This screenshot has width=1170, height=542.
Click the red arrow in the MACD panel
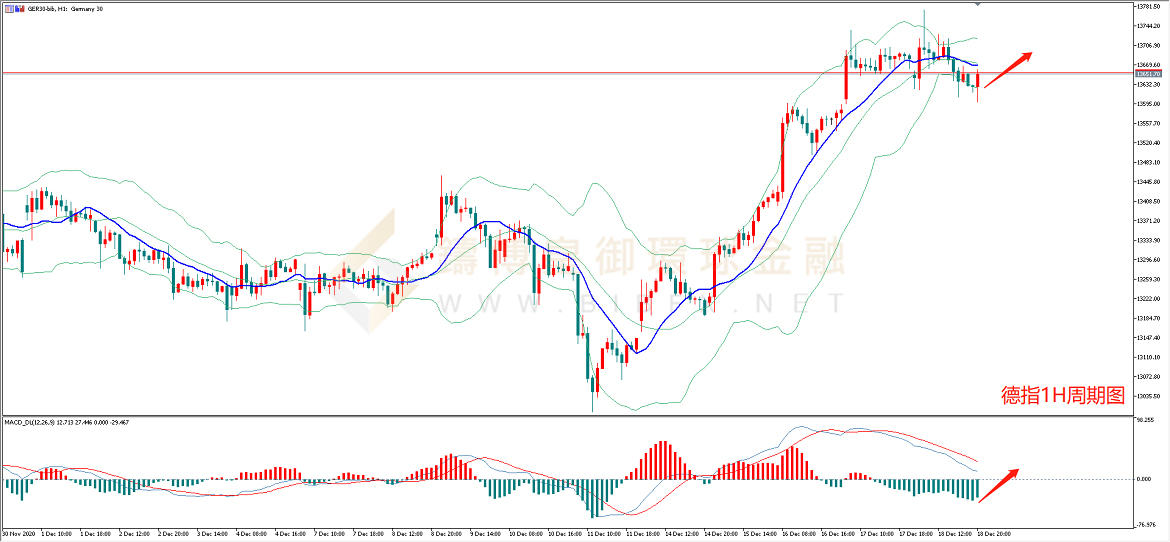999,483
